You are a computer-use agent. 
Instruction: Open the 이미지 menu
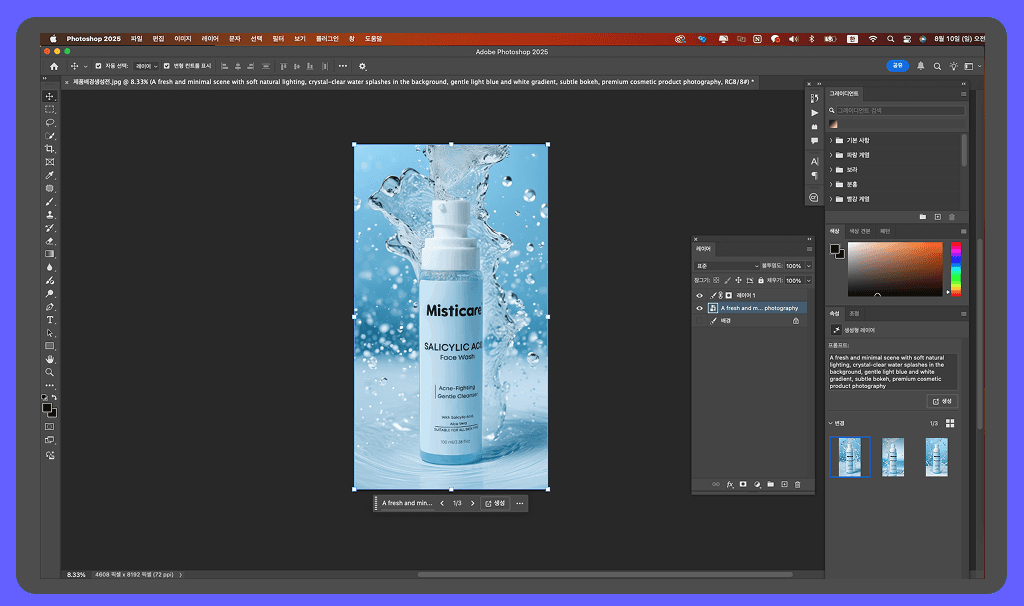point(183,39)
